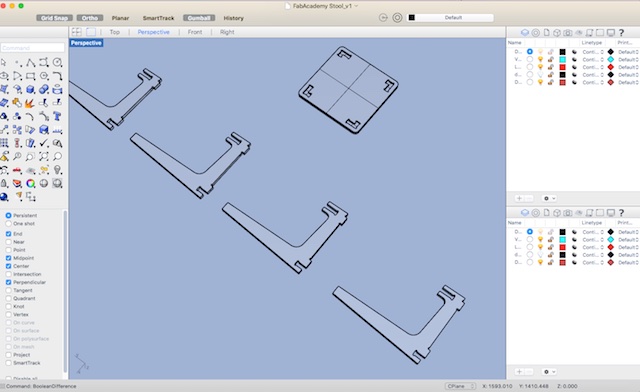Click red print color diamond, L layer lower panel
The image size is (640, 392).
coord(611,247)
